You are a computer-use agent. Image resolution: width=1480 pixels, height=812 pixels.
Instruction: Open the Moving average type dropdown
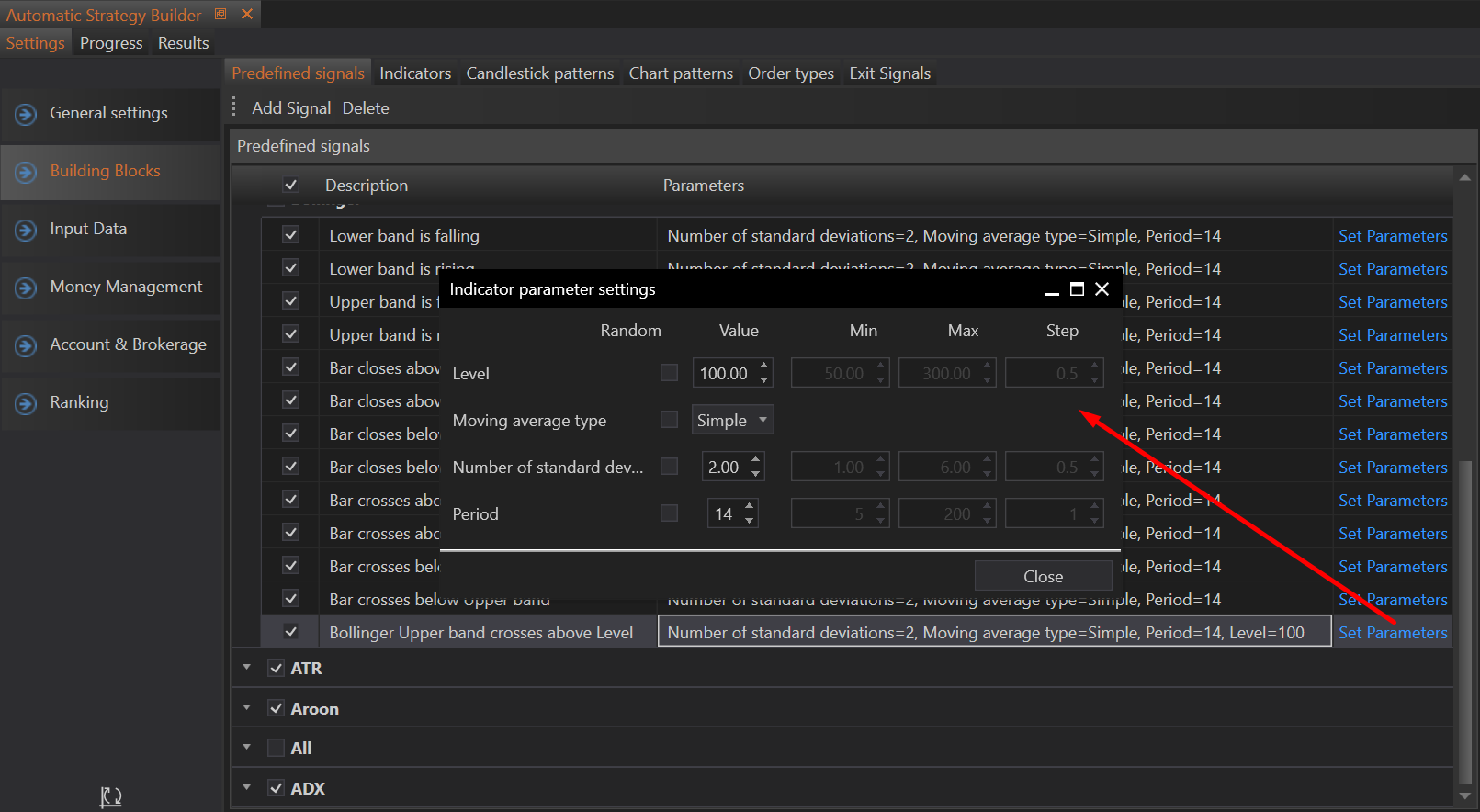[x=732, y=420]
